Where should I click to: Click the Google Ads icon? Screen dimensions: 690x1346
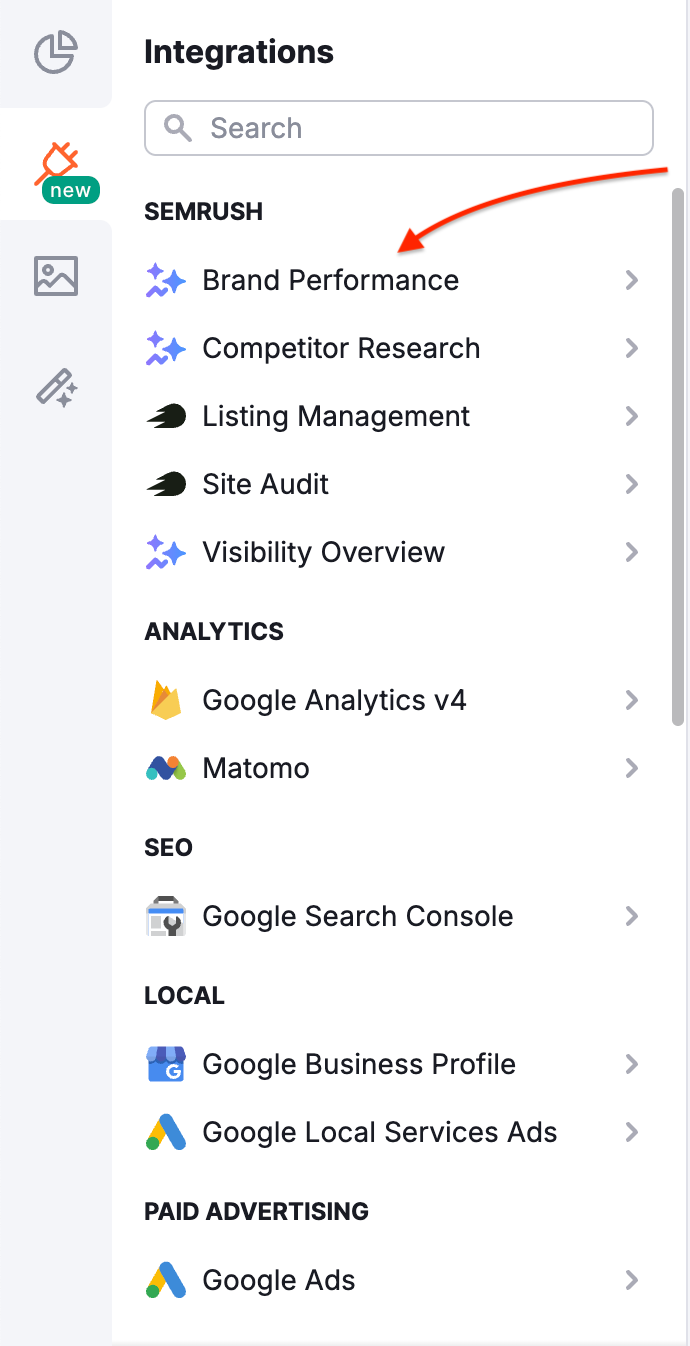click(x=165, y=1280)
